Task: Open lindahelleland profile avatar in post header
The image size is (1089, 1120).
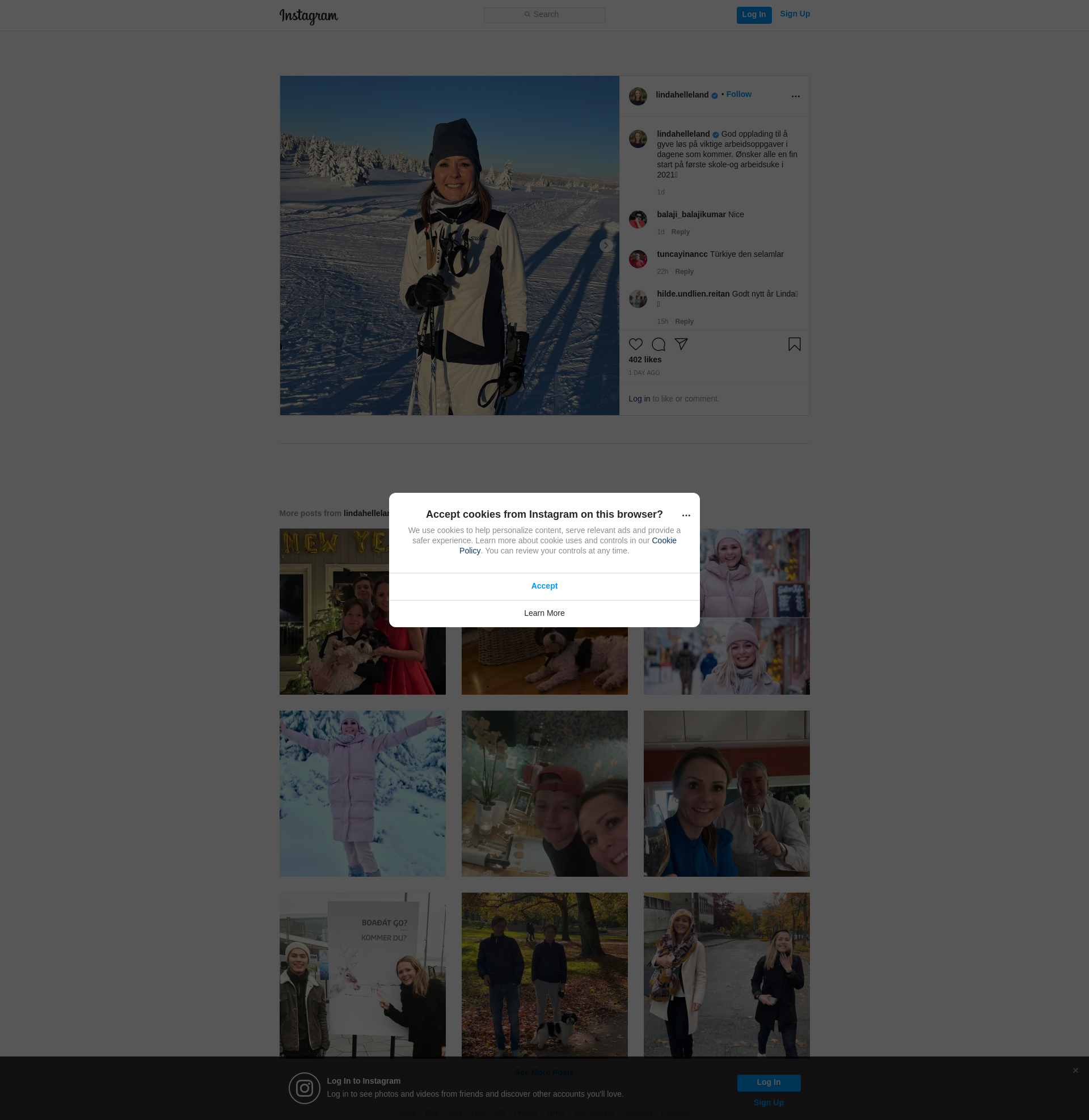Action: [638, 96]
